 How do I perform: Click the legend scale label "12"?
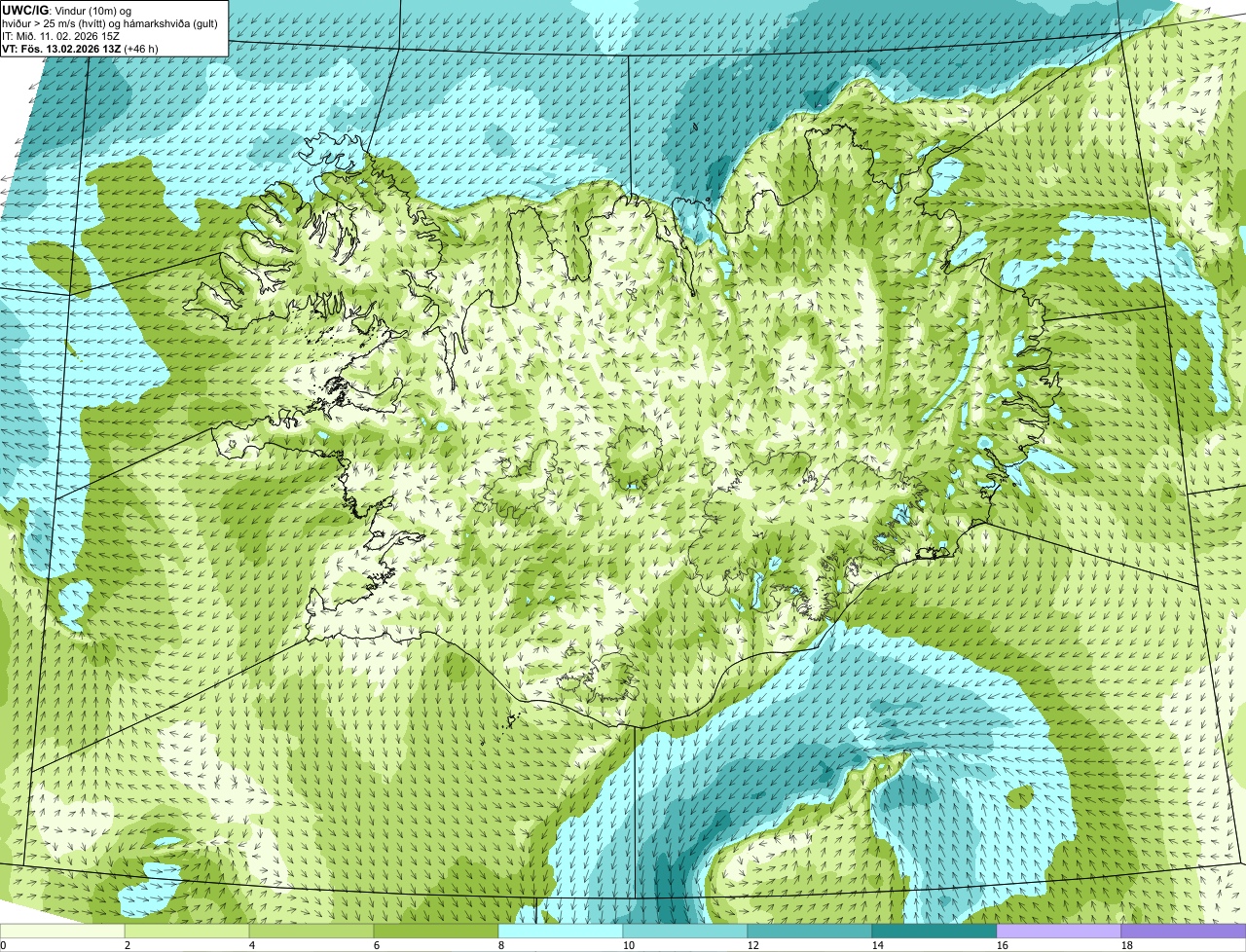753,945
